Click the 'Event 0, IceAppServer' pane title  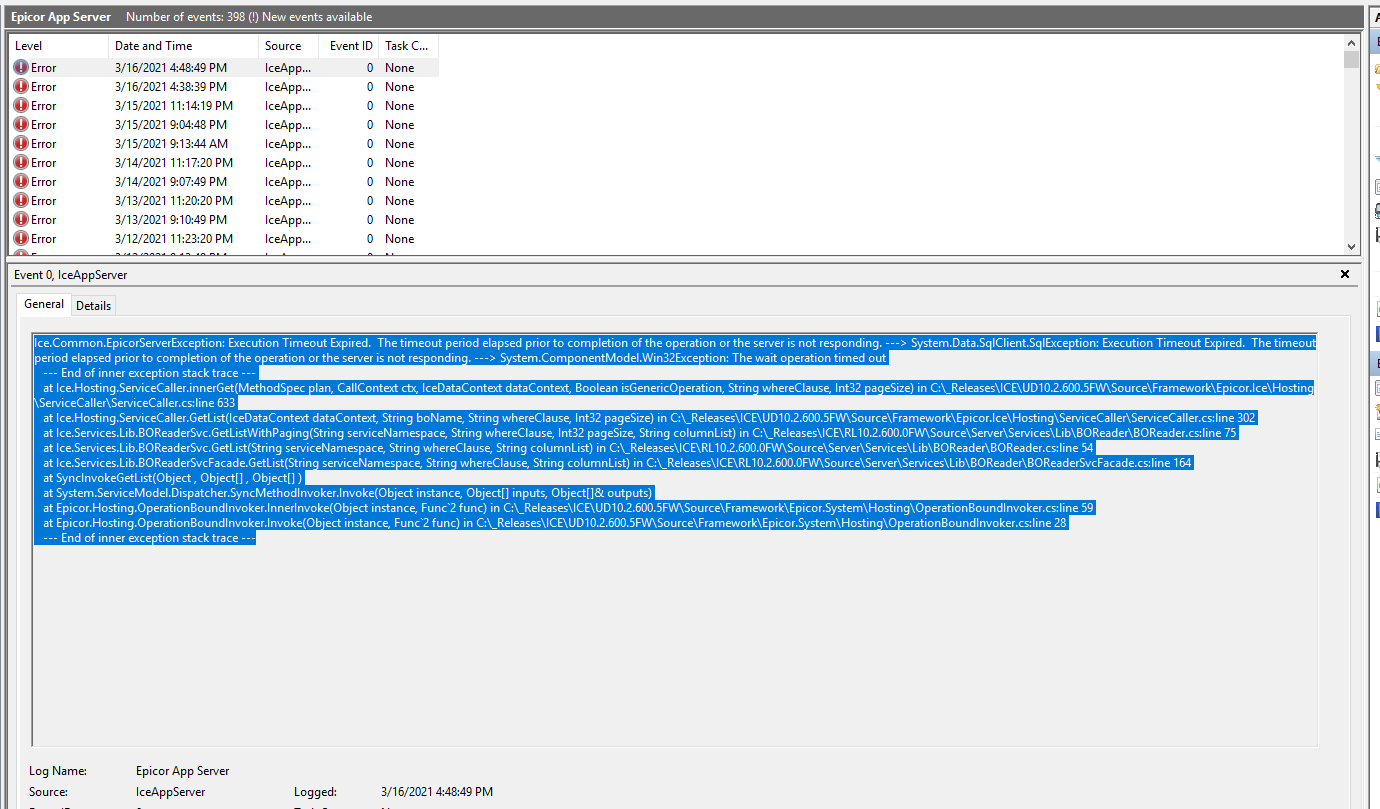point(71,275)
